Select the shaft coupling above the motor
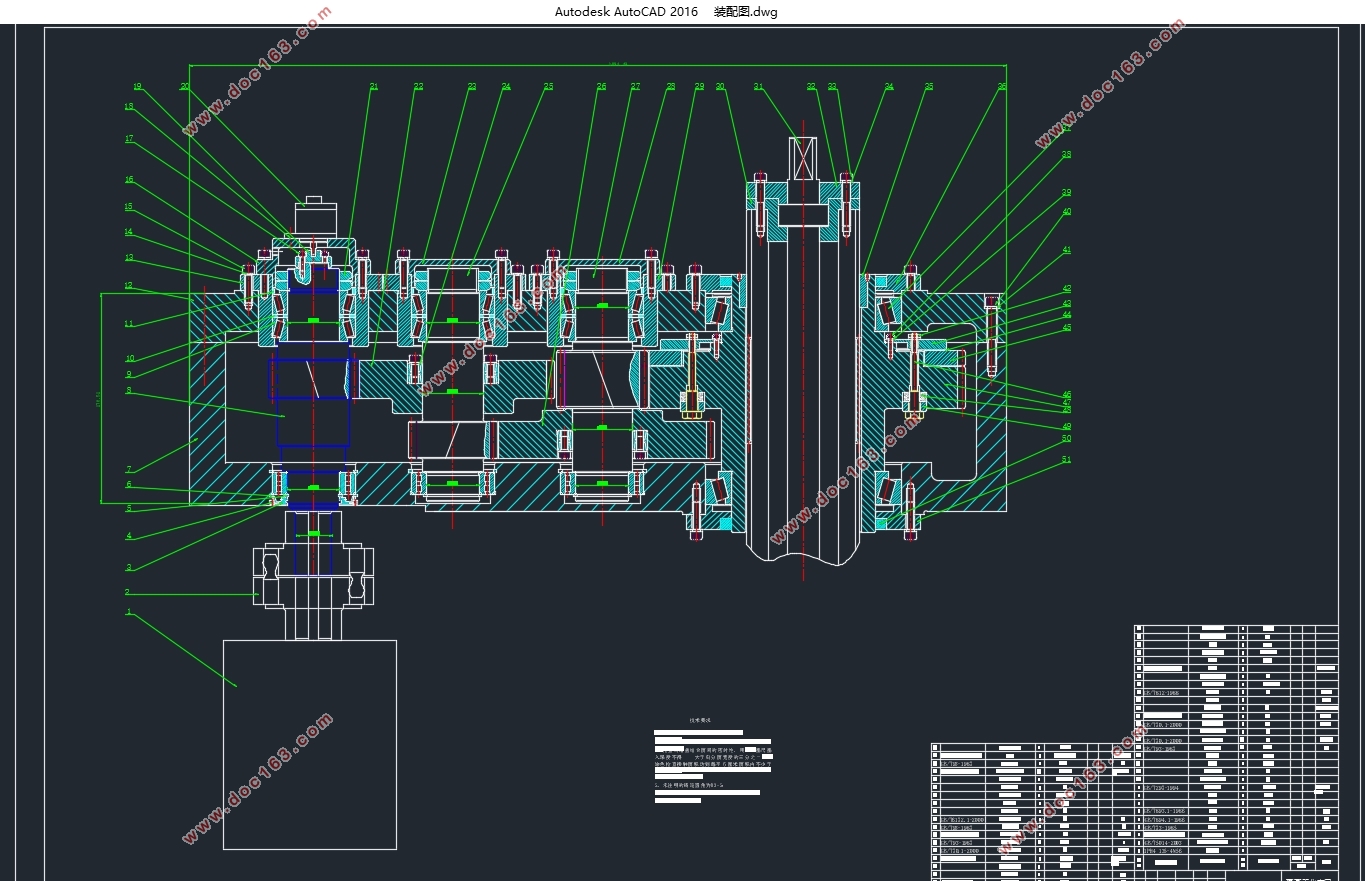 [314, 577]
